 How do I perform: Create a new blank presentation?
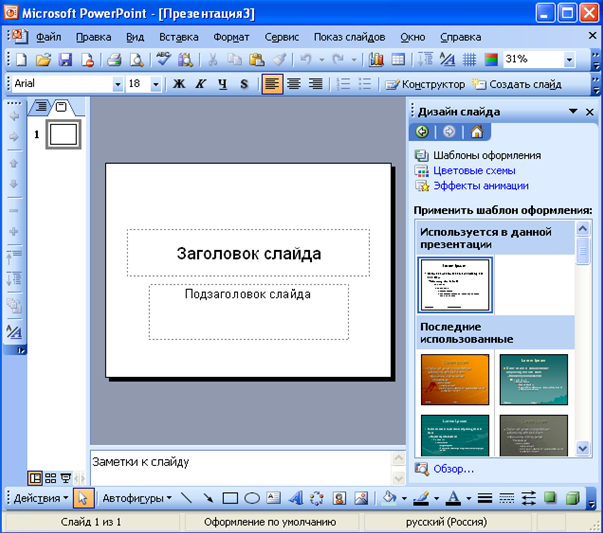(21, 60)
